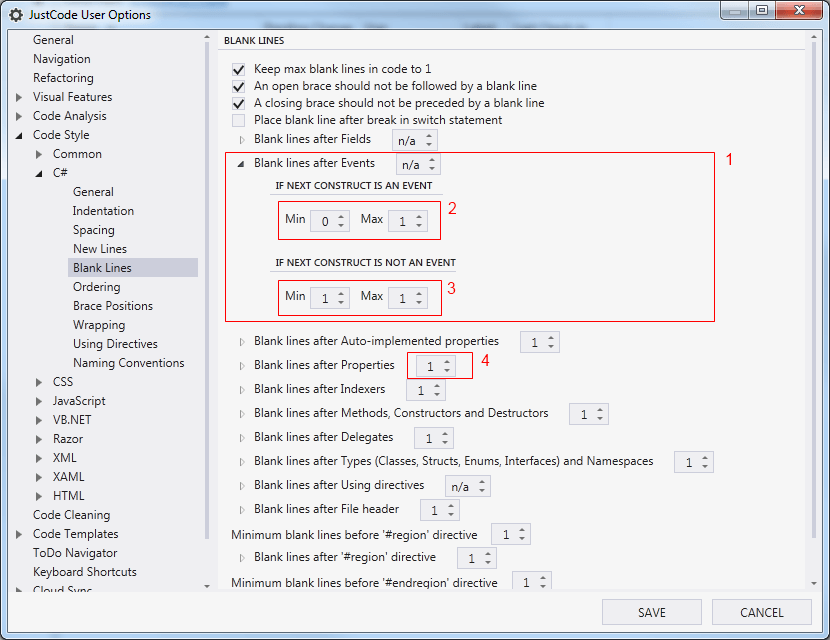Expand the CSS tree node arrow

pos(39,382)
